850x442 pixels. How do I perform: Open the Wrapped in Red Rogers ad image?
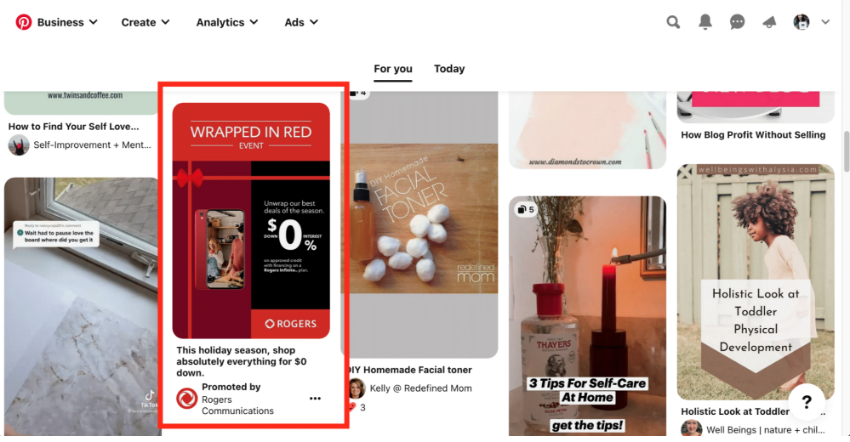click(x=251, y=221)
